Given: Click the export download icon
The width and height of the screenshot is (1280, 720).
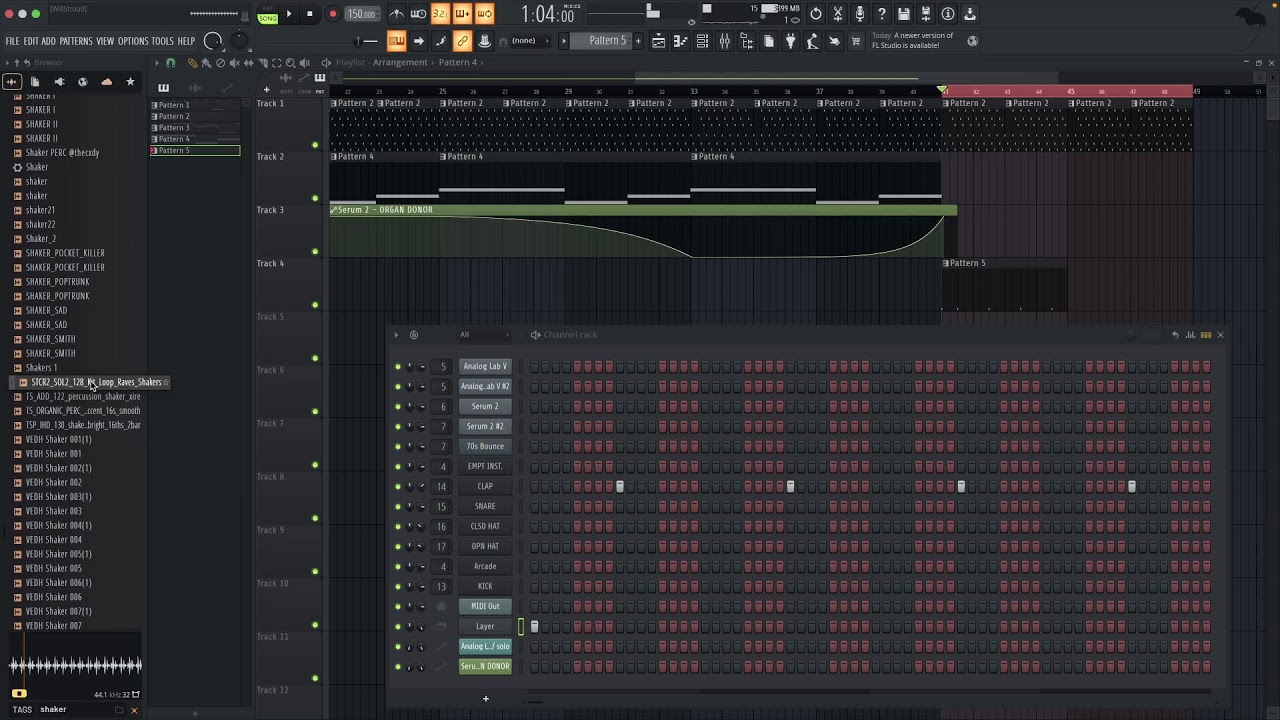Looking at the screenshot, I should click(970, 14).
